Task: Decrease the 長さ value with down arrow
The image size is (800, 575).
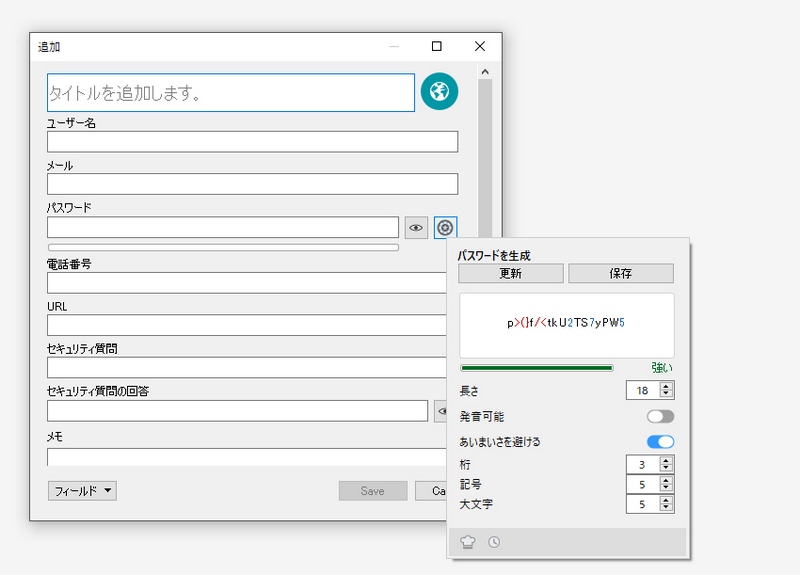Action: pyautogui.click(x=666, y=394)
